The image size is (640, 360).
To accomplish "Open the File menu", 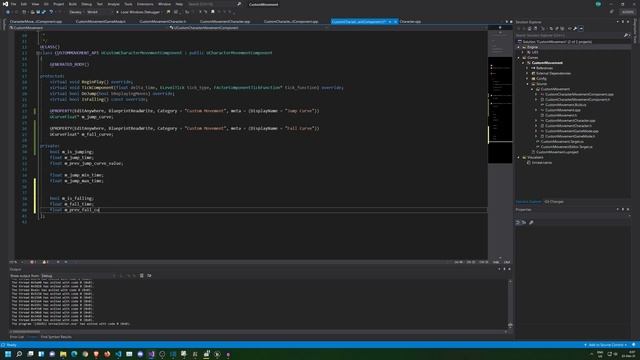I will coord(13,4).
